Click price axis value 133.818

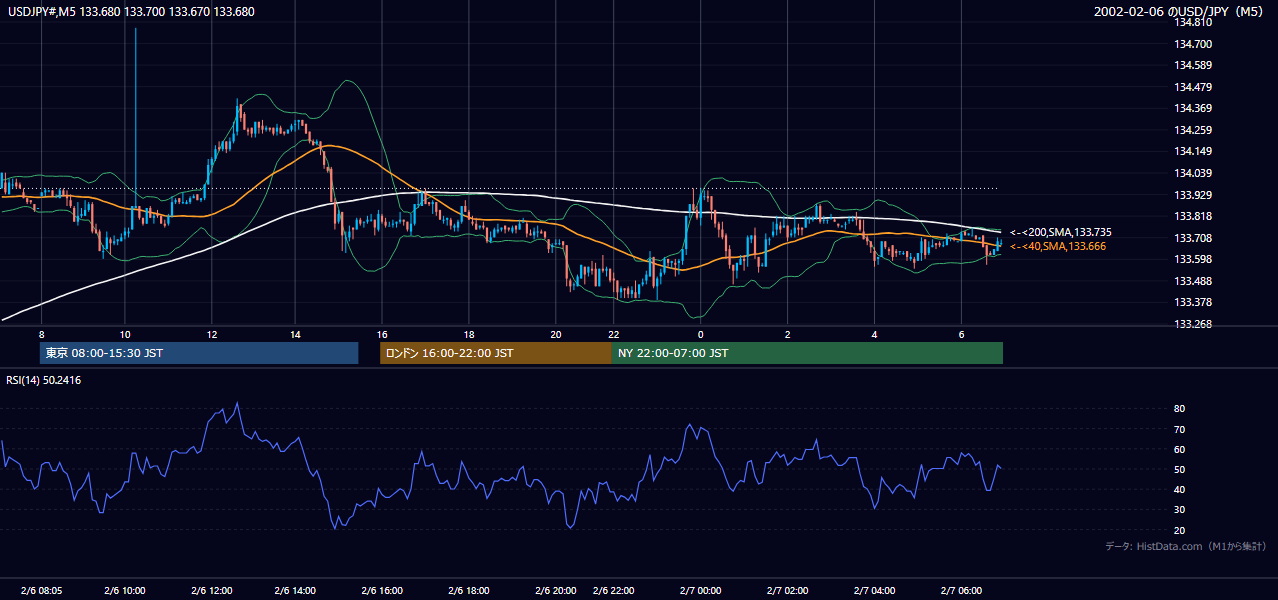(x=1192, y=216)
